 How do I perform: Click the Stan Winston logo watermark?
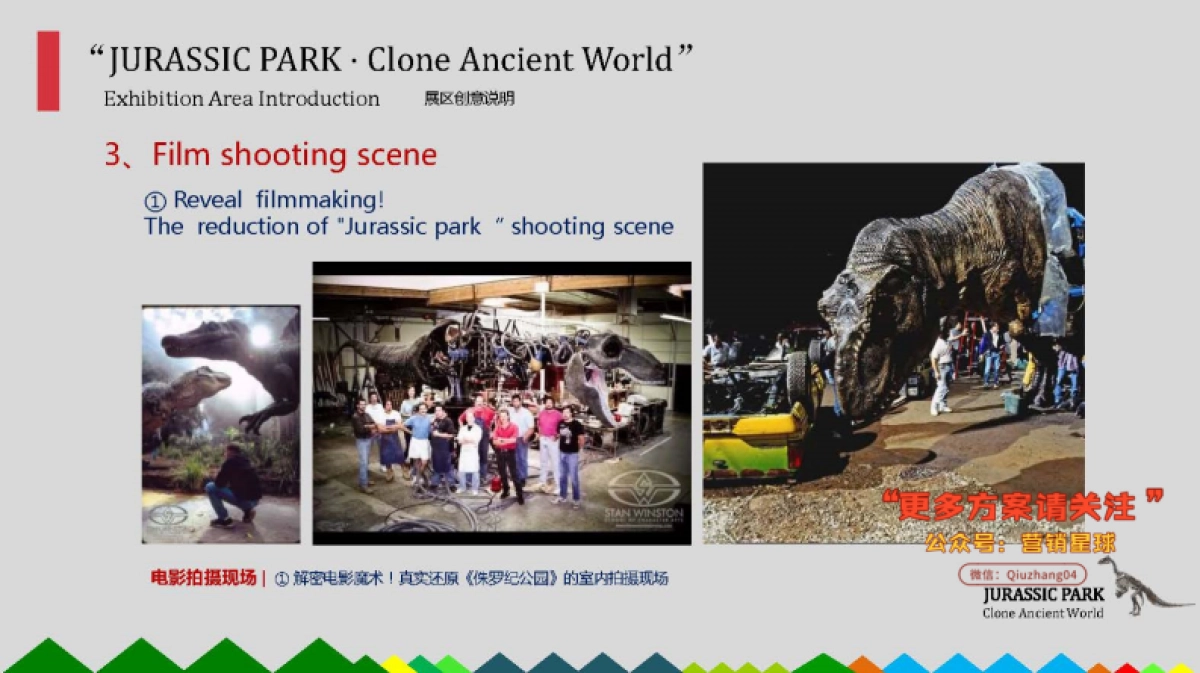tap(643, 498)
